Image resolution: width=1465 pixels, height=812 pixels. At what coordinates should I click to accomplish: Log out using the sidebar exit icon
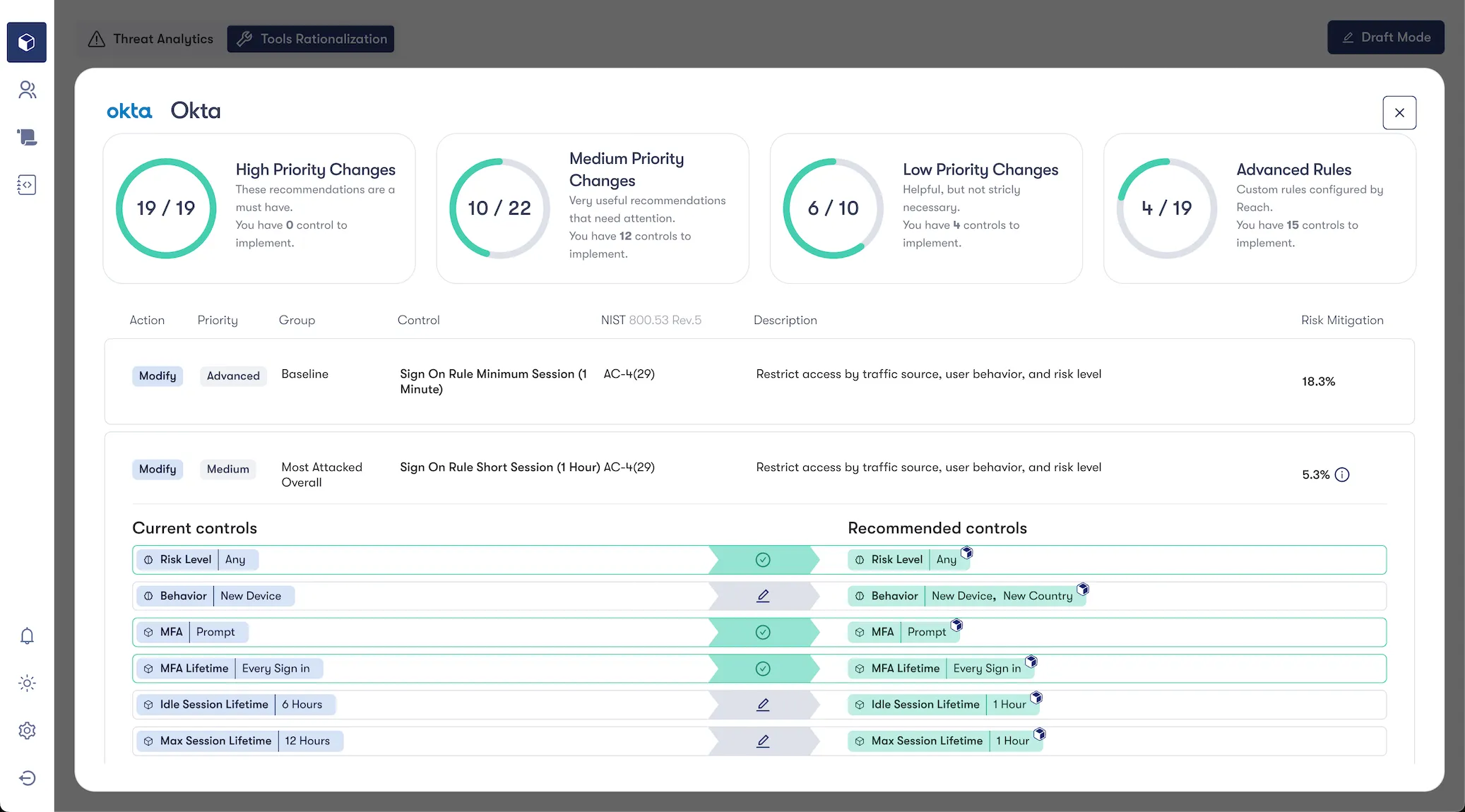26,777
